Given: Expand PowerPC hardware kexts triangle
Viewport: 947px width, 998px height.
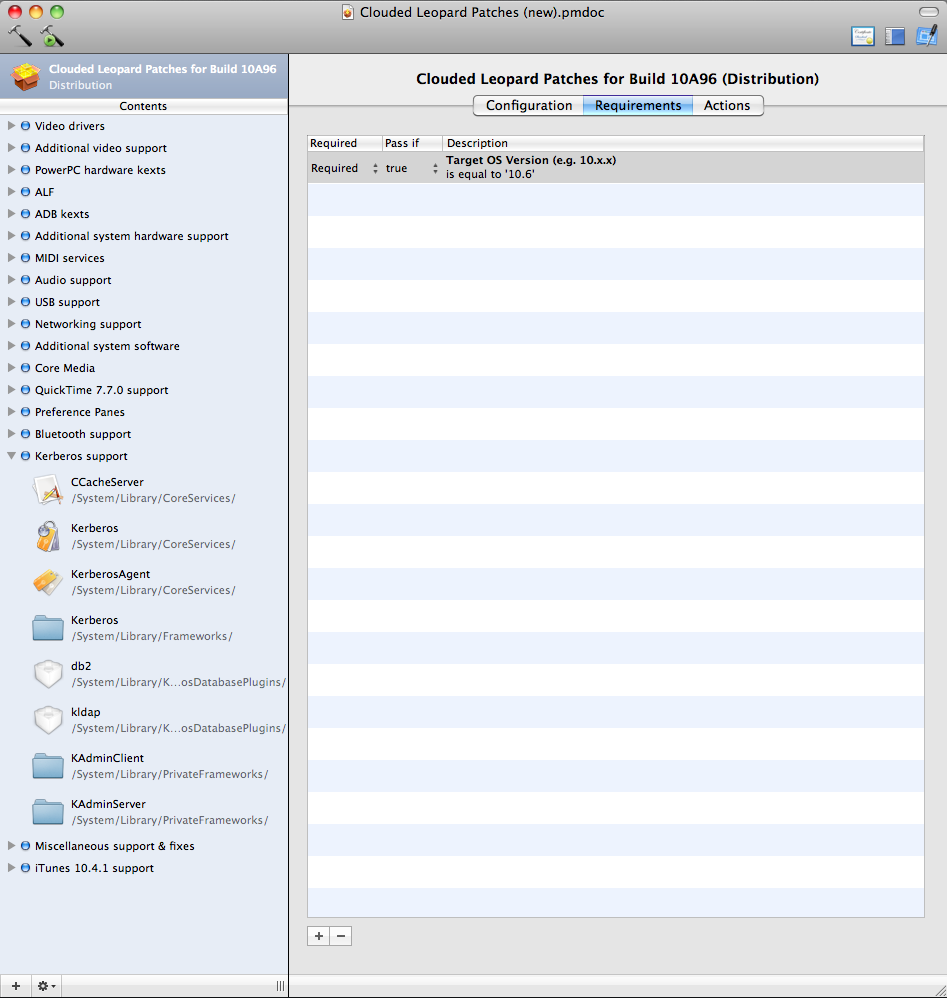Looking at the screenshot, I should (x=11, y=170).
